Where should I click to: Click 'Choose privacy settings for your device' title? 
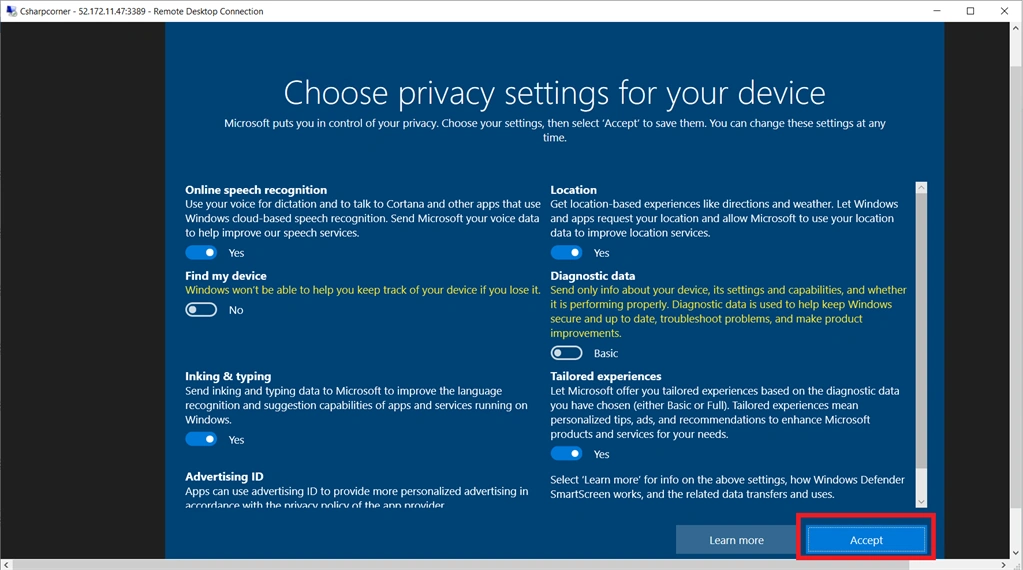(555, 93)
